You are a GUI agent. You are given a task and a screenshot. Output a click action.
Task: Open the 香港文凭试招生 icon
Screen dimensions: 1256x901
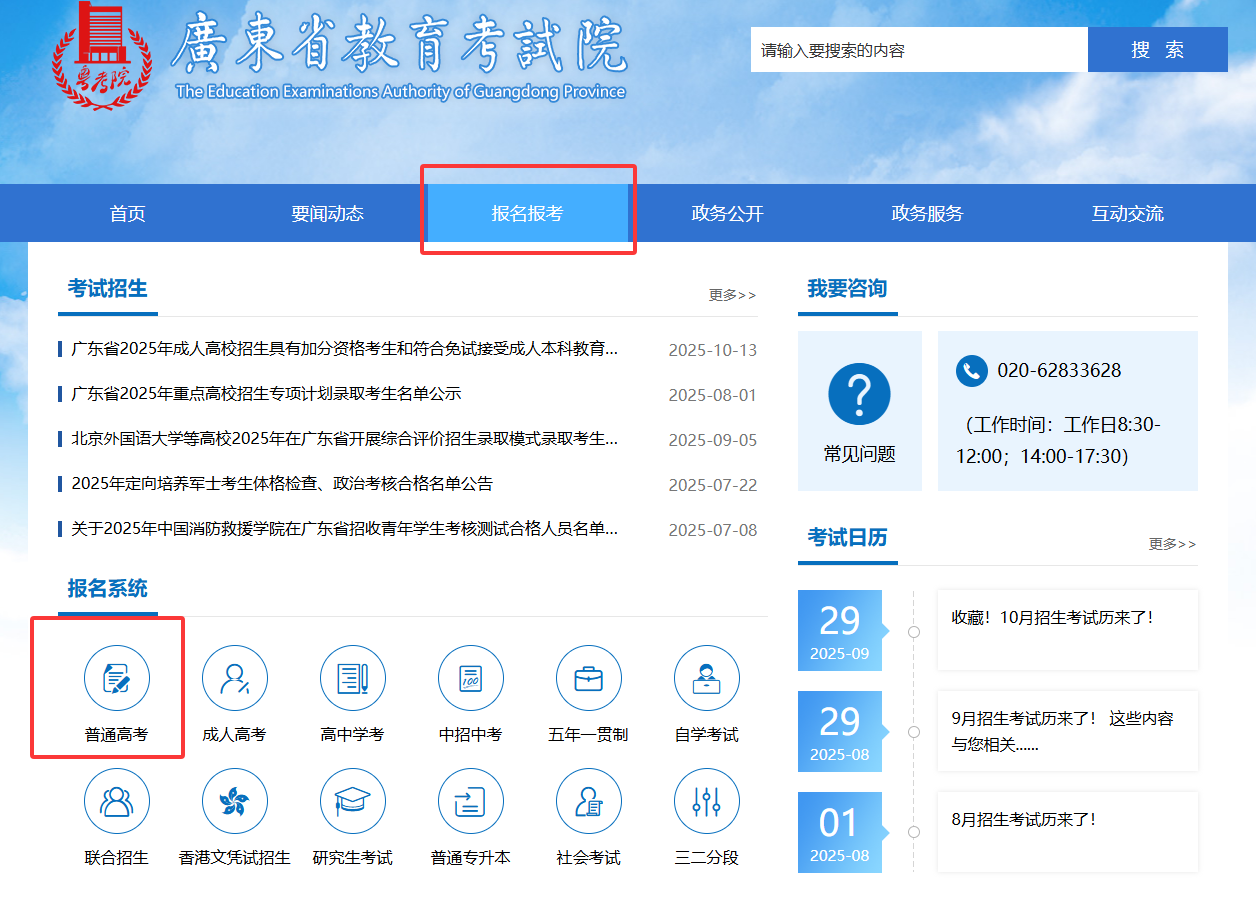pyautogui.click(x=235, y=801)
